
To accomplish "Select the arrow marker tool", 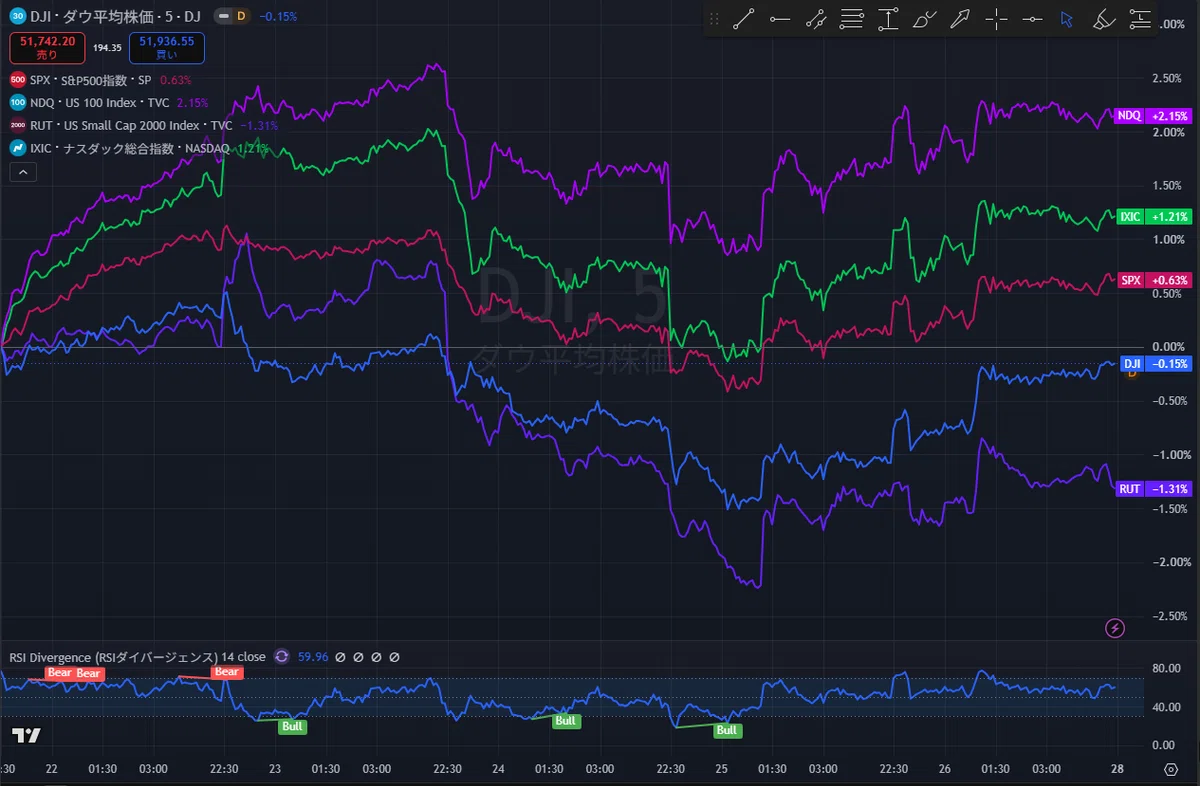I will point(960,18).
